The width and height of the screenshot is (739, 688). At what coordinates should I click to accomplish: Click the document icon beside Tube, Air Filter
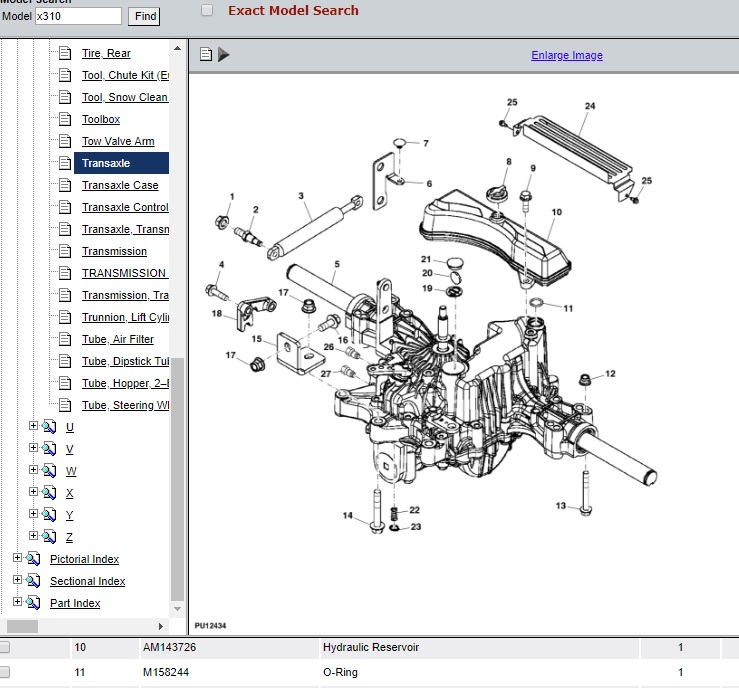click(65, 339)
